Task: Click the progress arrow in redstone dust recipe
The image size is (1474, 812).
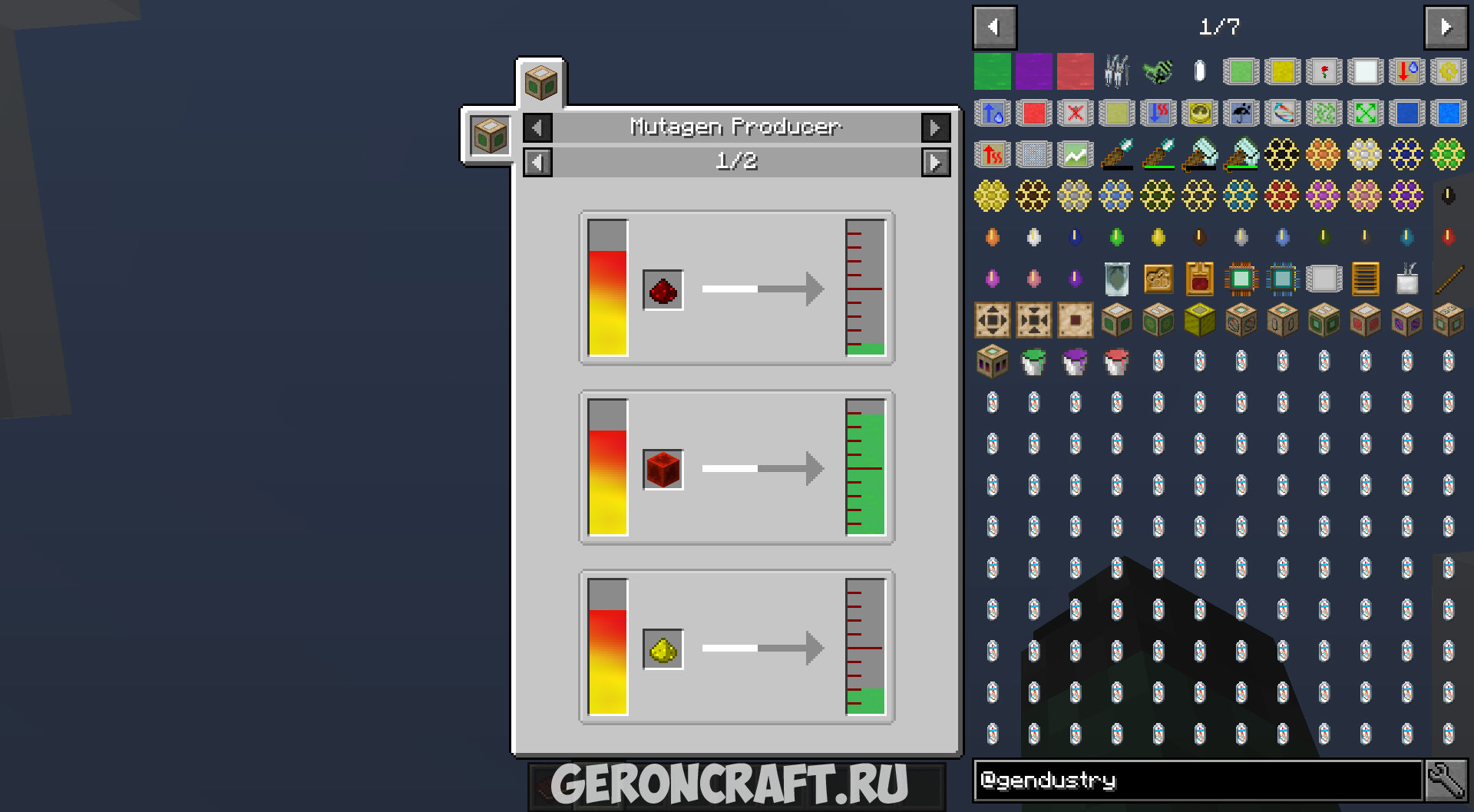Action: point(763,289)
